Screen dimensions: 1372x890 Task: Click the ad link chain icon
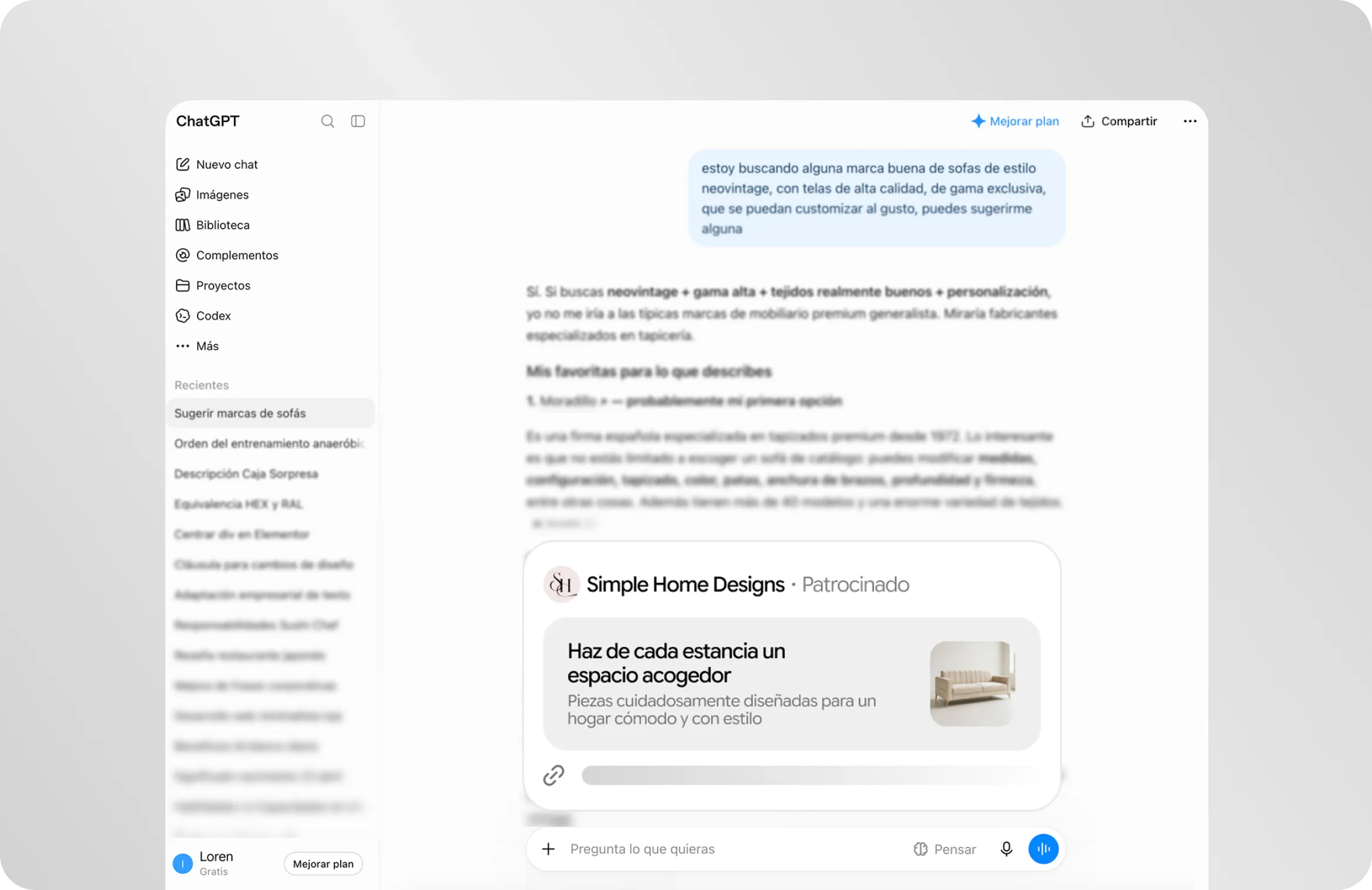pyautogui.click(x=553, y=775)
